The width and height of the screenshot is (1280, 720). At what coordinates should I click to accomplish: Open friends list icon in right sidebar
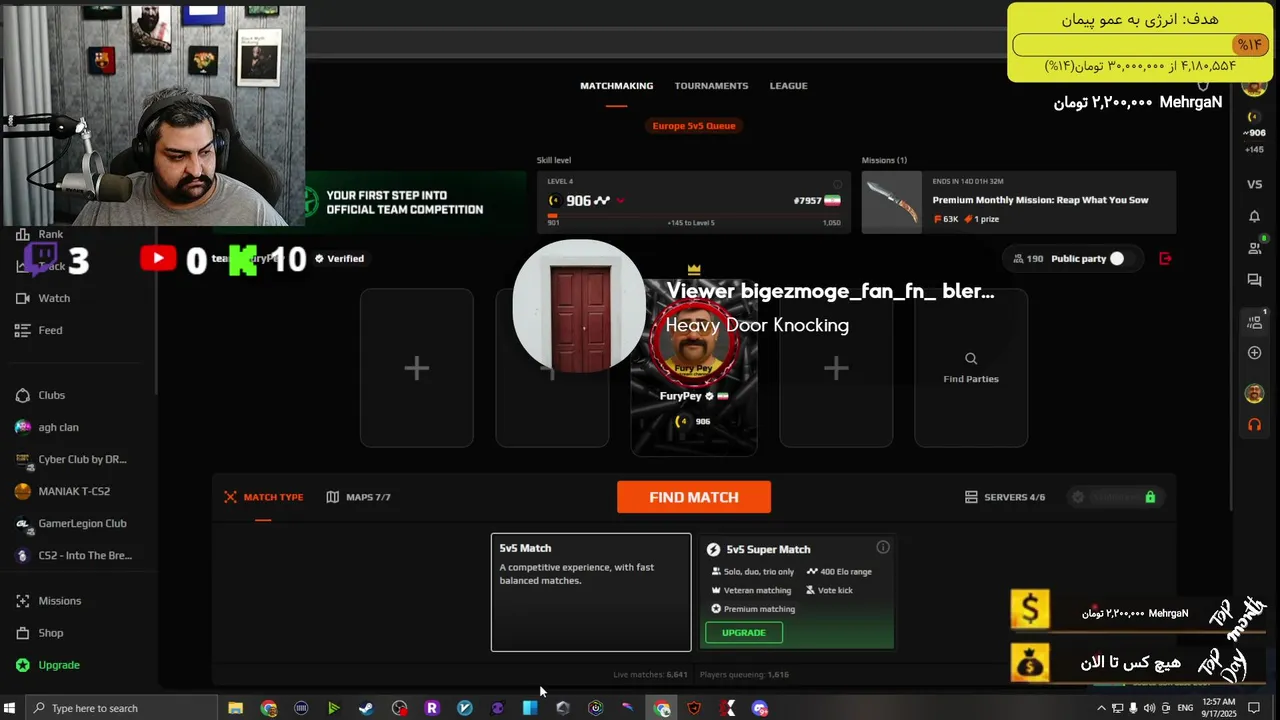(1254, 248)
